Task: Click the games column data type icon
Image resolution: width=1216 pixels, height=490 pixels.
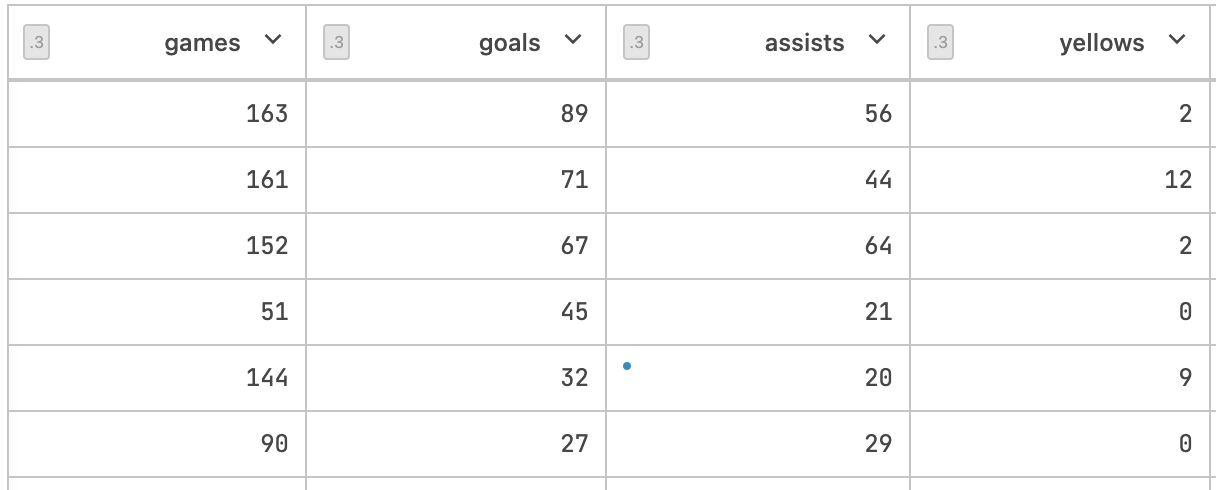Action: (37, 43)
